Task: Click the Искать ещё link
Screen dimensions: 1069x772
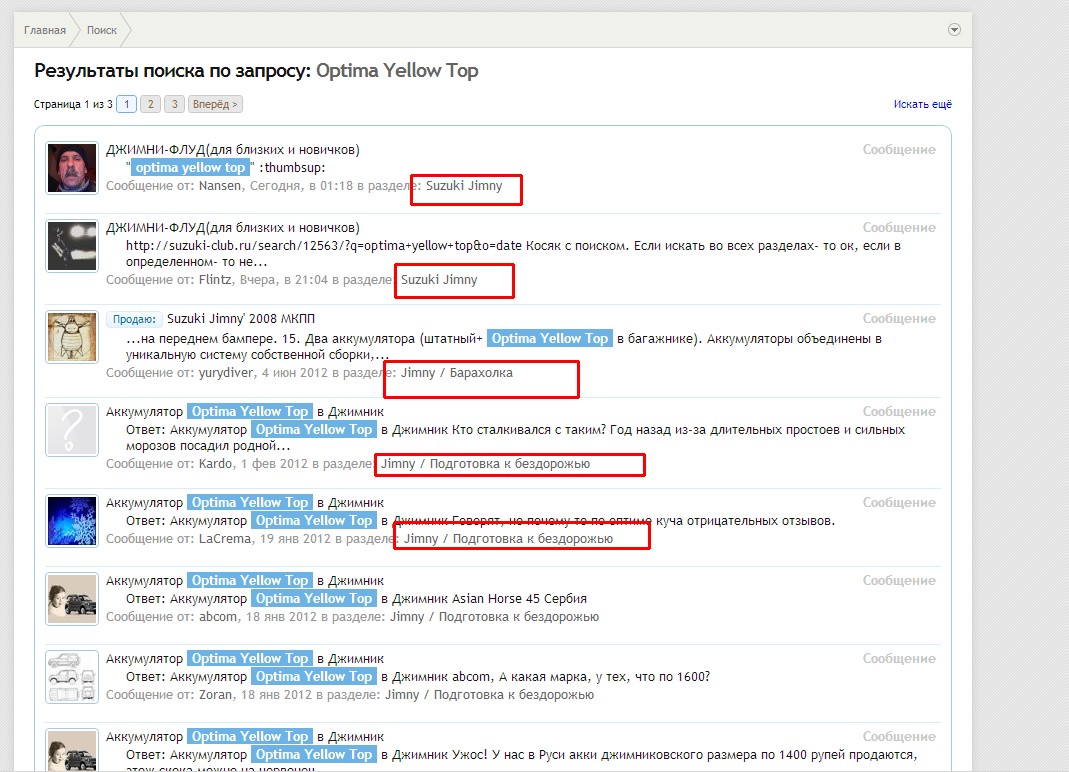Action: [922, 104]
